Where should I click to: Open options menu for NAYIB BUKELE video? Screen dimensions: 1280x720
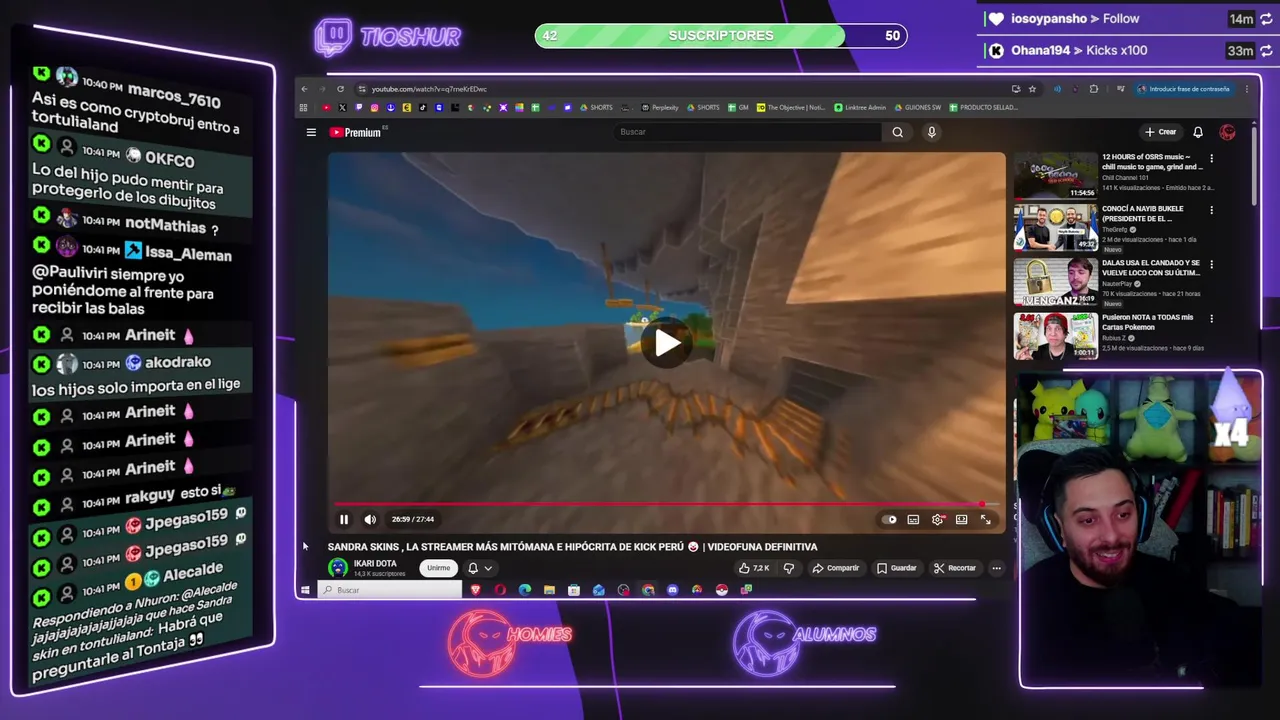point(1211,211)
